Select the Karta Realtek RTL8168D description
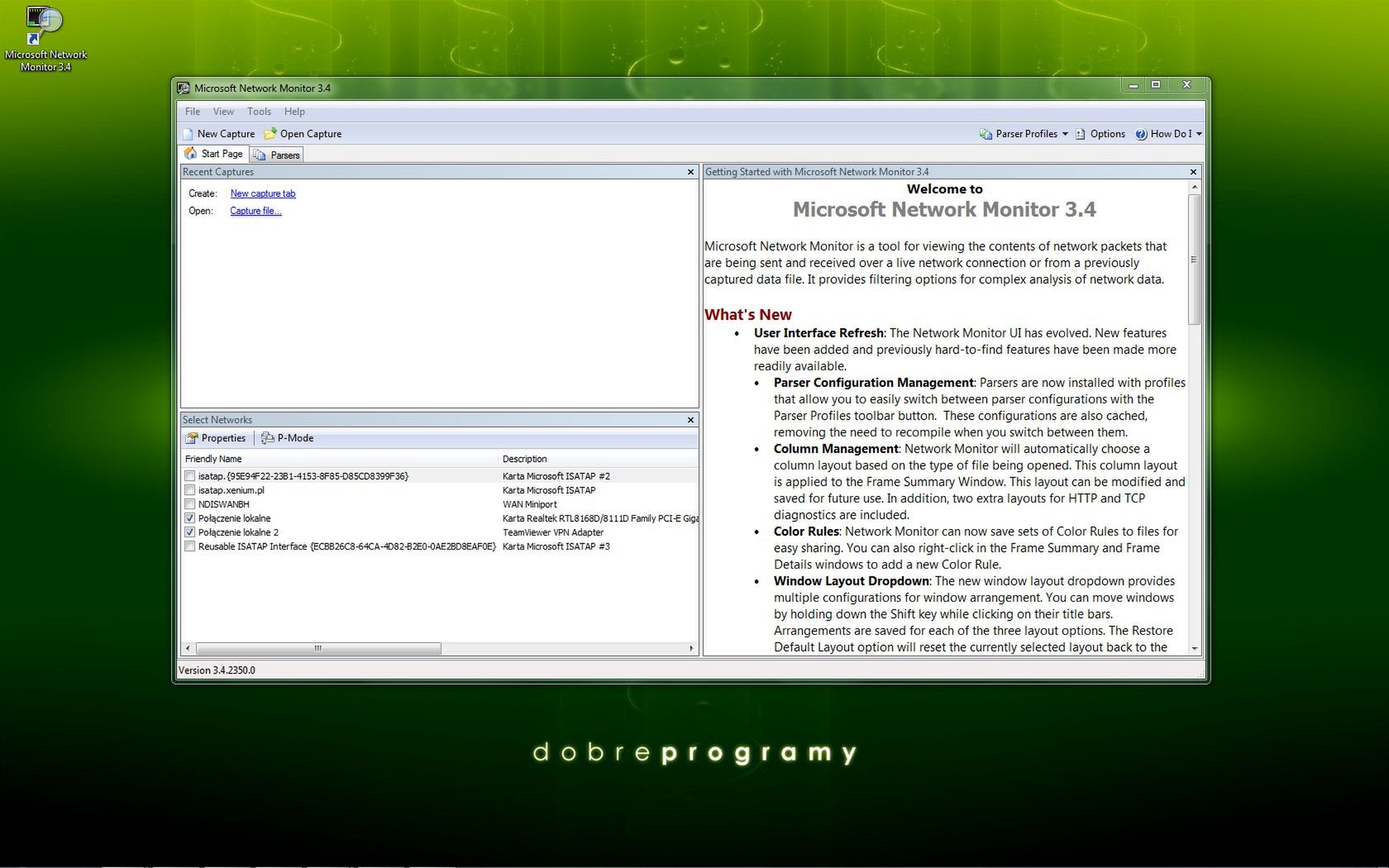The height and width of the screenshot is (868, 1389). [x=600, y=518]
